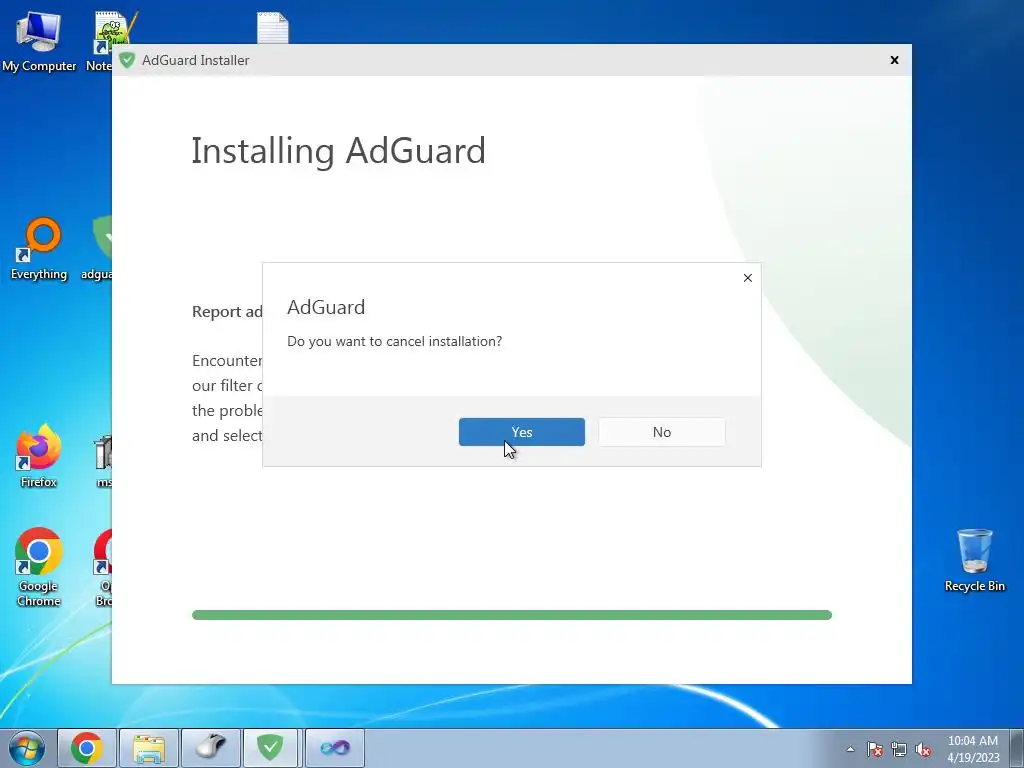Click the blue infinity taskbar icon
1024x768 pixels.
pos(334,748)
